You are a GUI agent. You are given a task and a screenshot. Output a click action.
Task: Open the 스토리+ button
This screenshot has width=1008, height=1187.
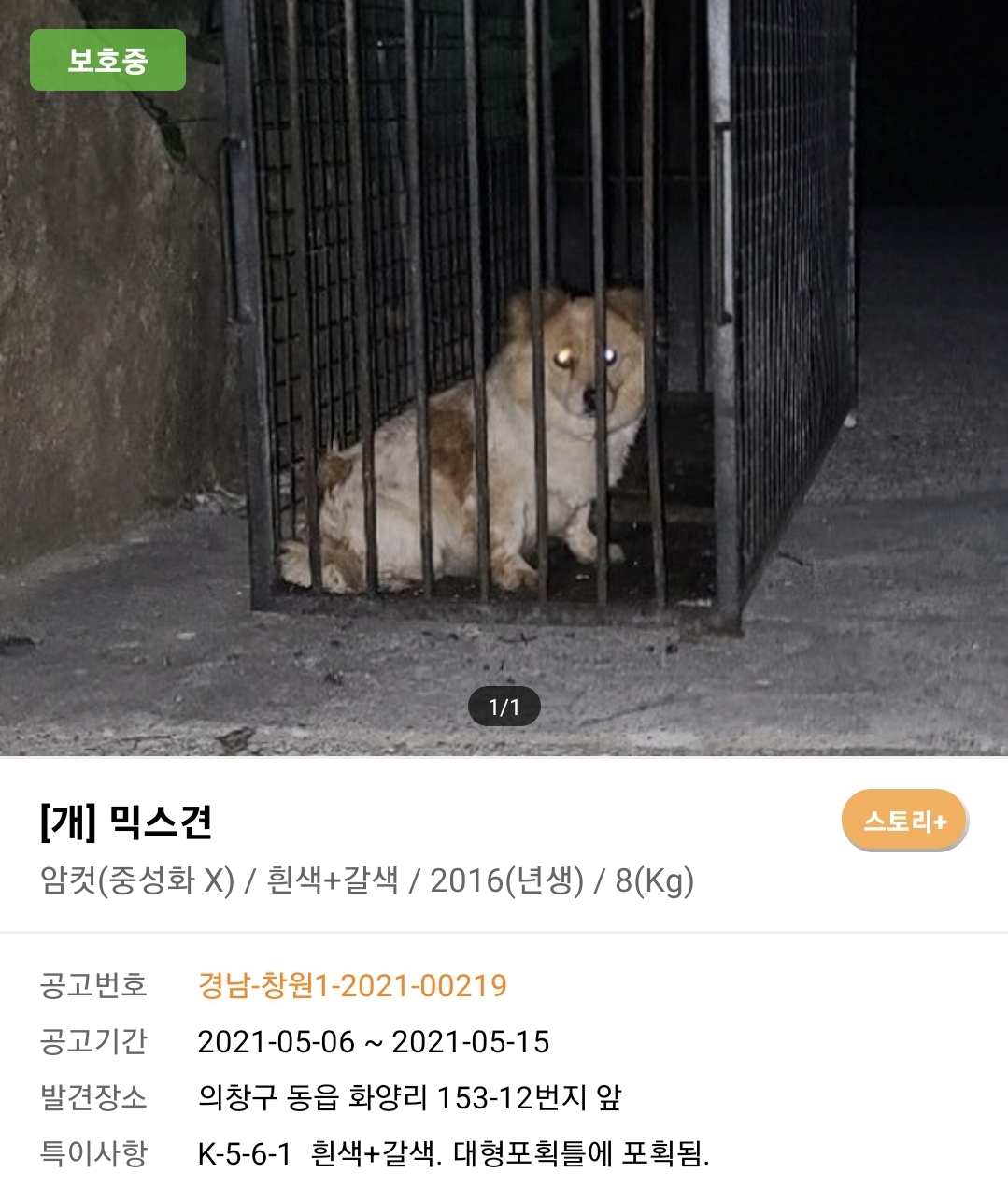pos(904,821)
